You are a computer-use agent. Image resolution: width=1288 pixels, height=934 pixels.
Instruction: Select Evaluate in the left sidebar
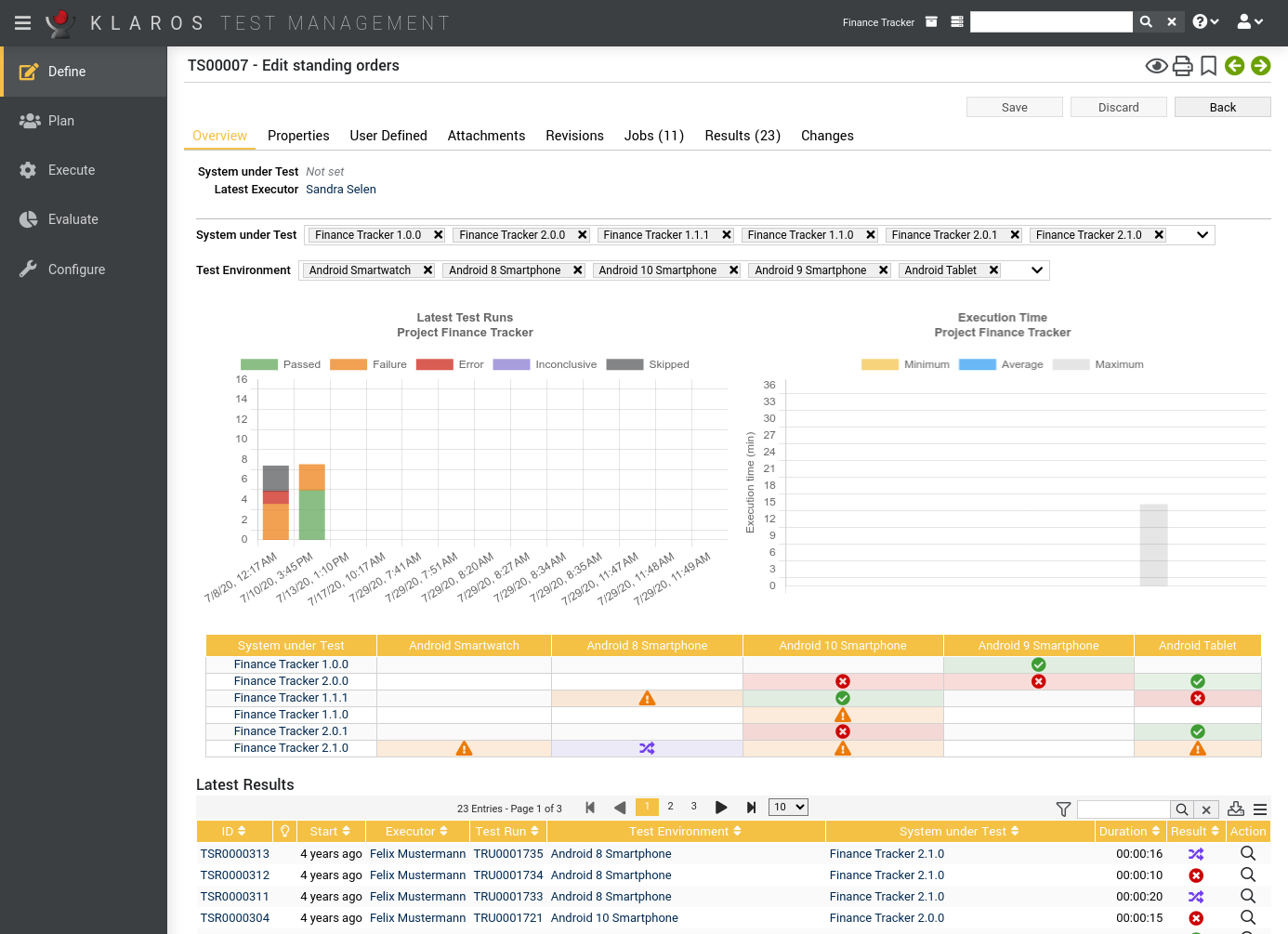click(72, 218)
